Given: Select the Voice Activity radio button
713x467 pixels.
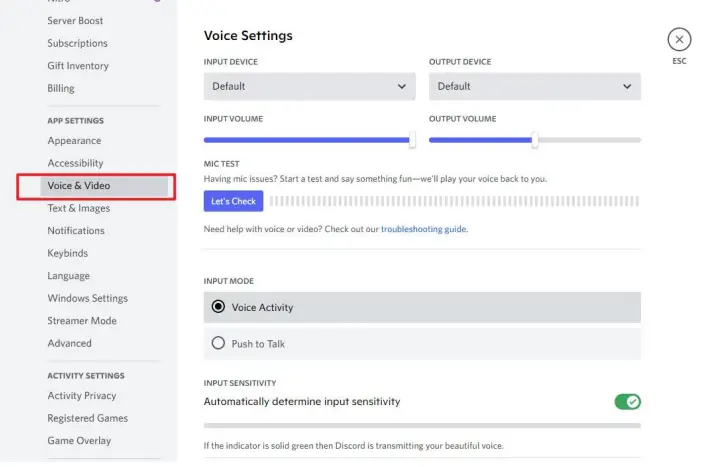Looking at the screenshot, I should pos(219,307).
